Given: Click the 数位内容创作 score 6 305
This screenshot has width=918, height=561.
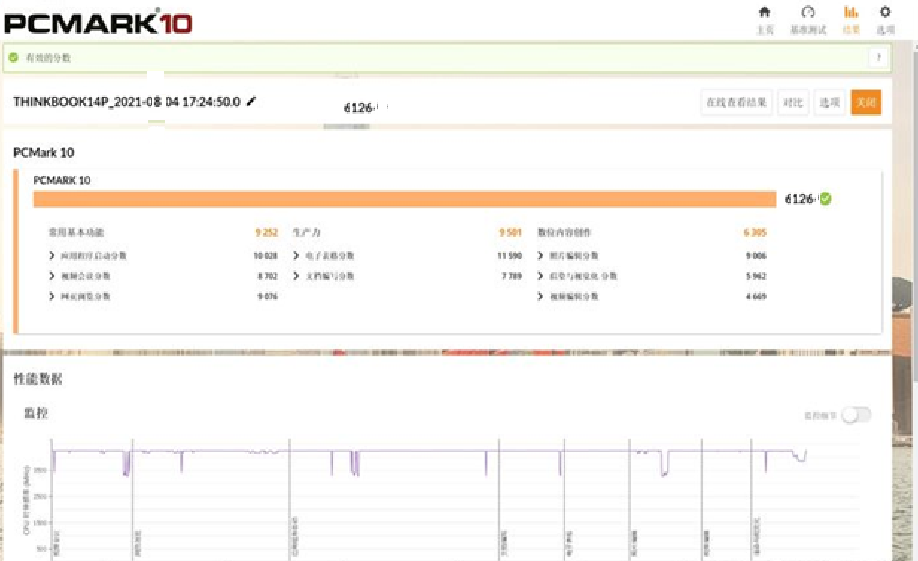Looking at the screenshot, I should click(x=755, y=232).
